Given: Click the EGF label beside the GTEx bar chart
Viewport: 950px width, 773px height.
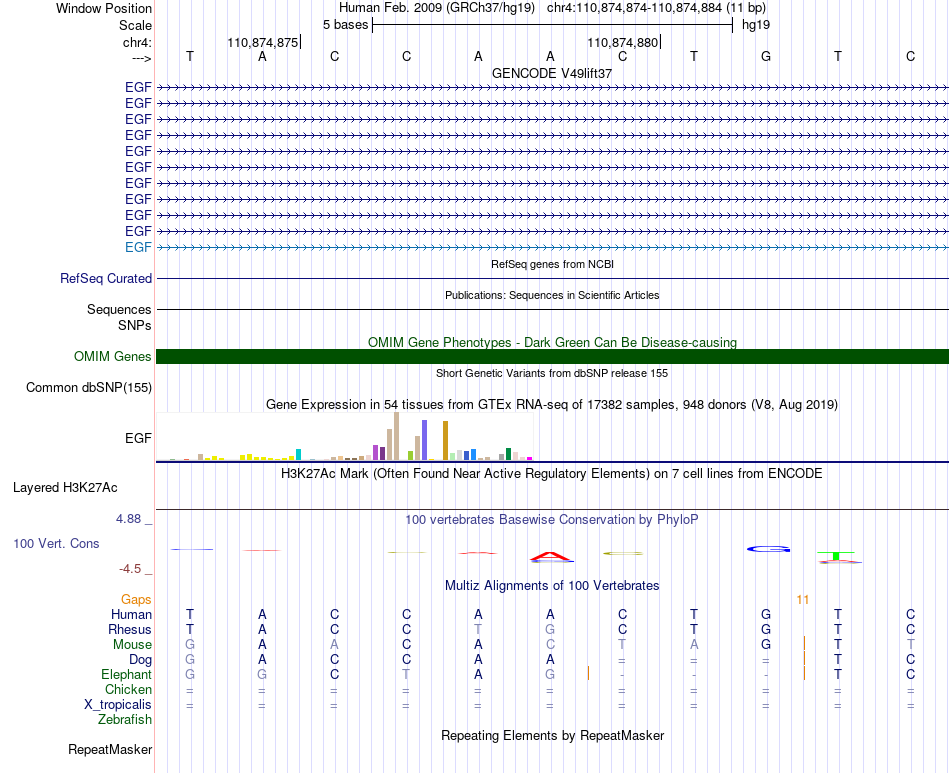Looking at the screenshot, I should pyautogui.click(x=138, y=438).
